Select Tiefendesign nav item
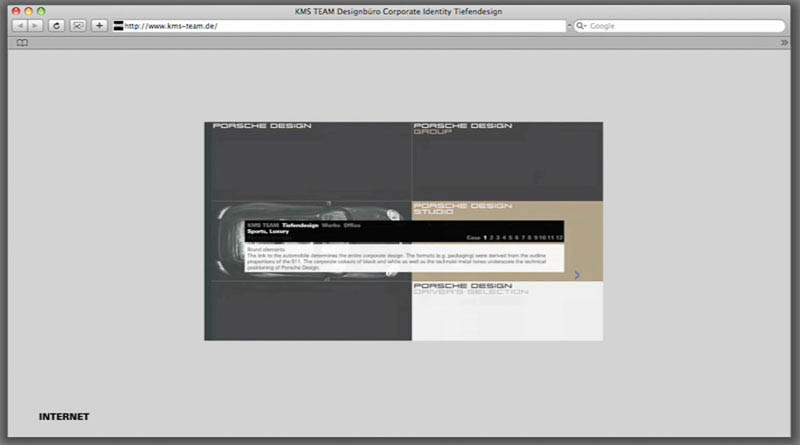The image size is (800, 445). point(300,225)
